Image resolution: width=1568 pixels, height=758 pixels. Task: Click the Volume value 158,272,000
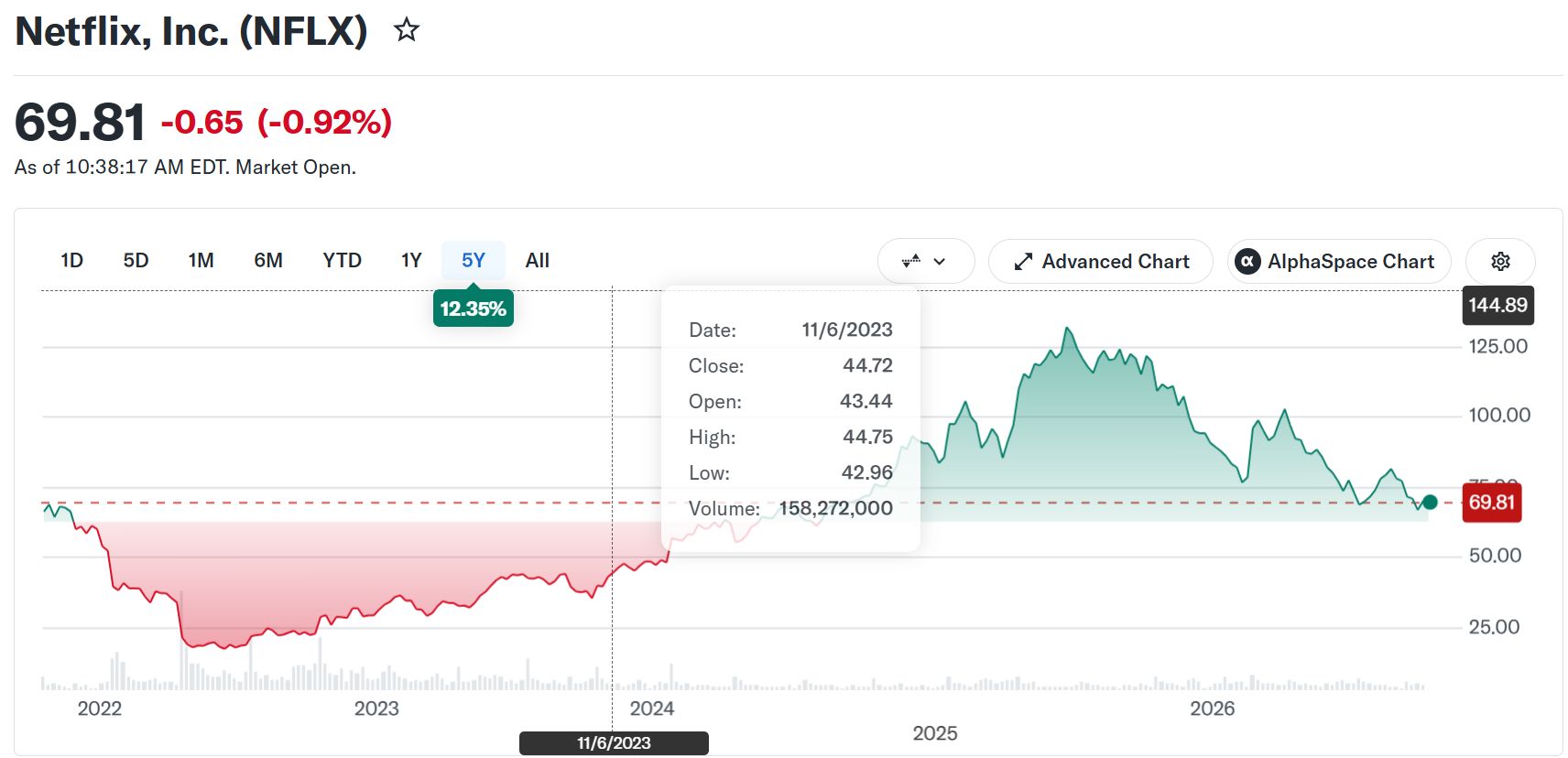coord(835,508)
